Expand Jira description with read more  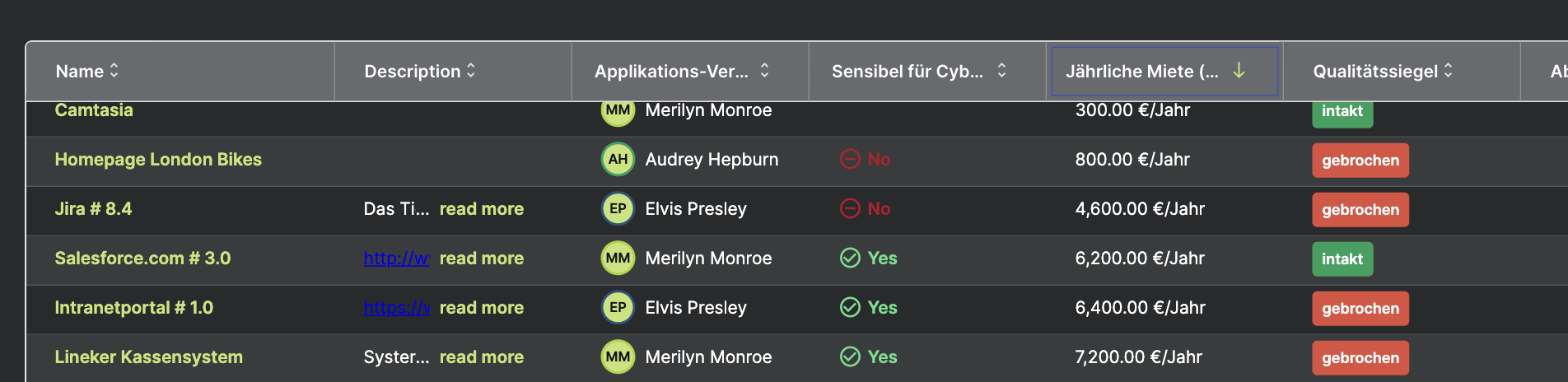coord(482,209)
